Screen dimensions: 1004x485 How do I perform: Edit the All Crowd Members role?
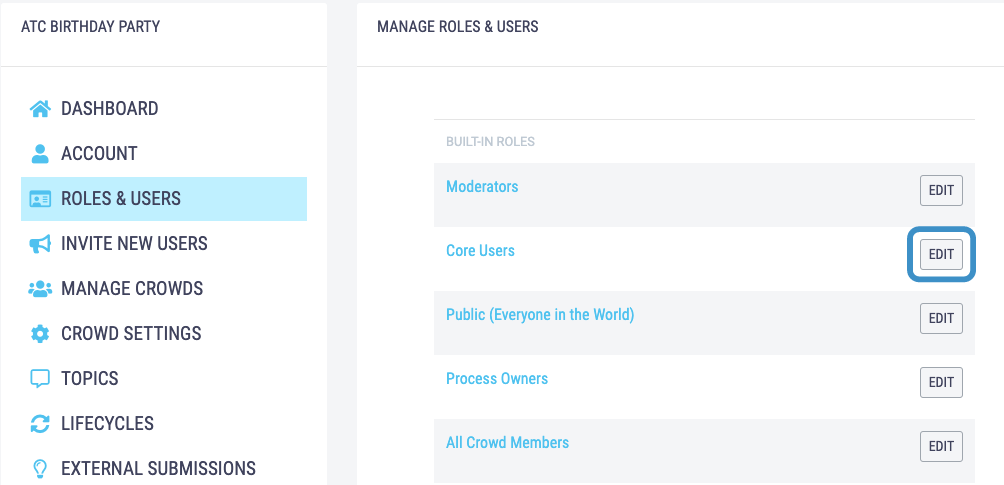(x=941, y=447)
